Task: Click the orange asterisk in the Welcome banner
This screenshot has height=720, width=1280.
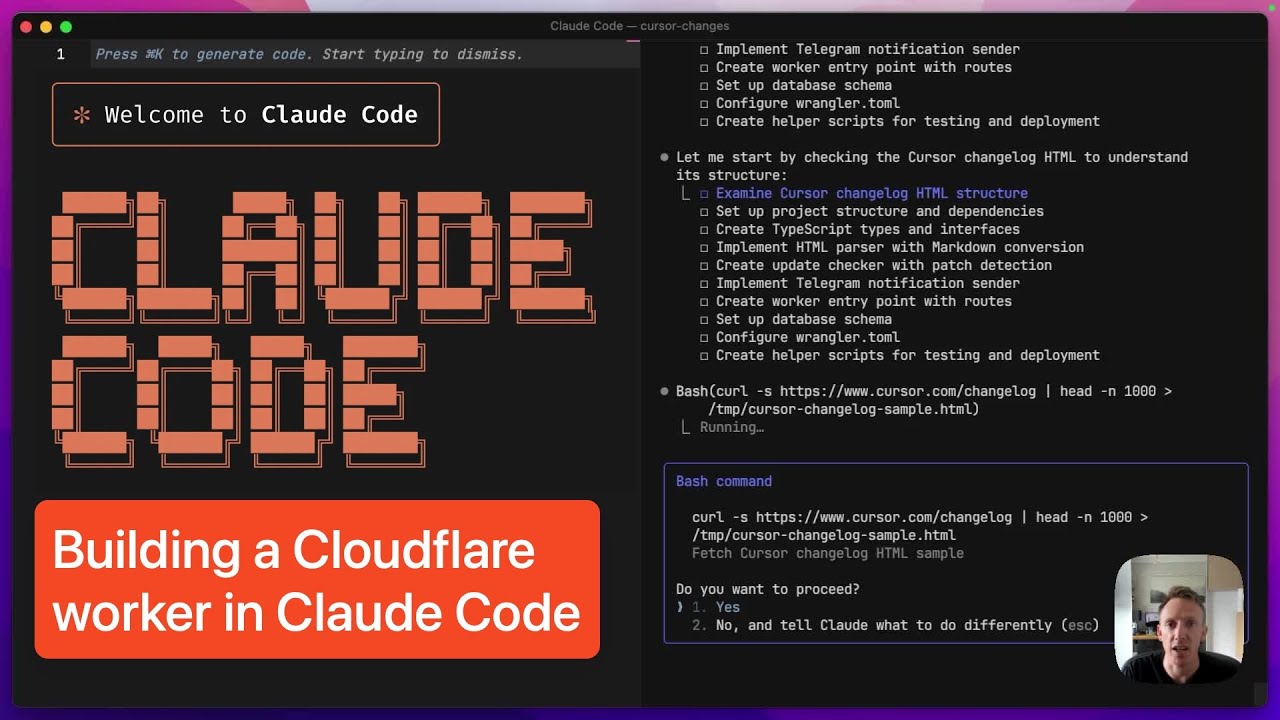Action: (x=82, y=115)
